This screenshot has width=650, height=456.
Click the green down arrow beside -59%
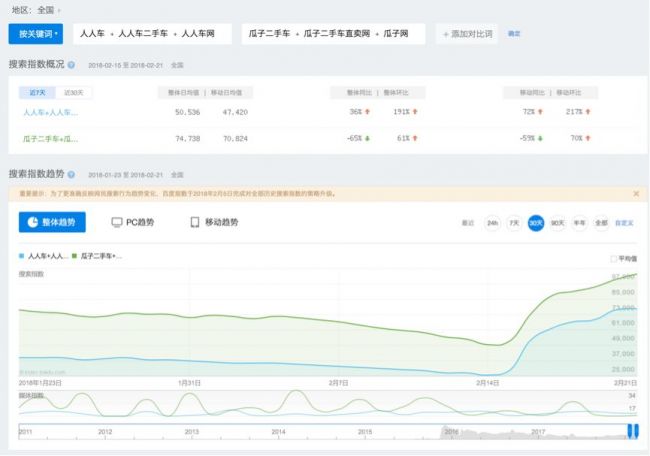[540, 138]
